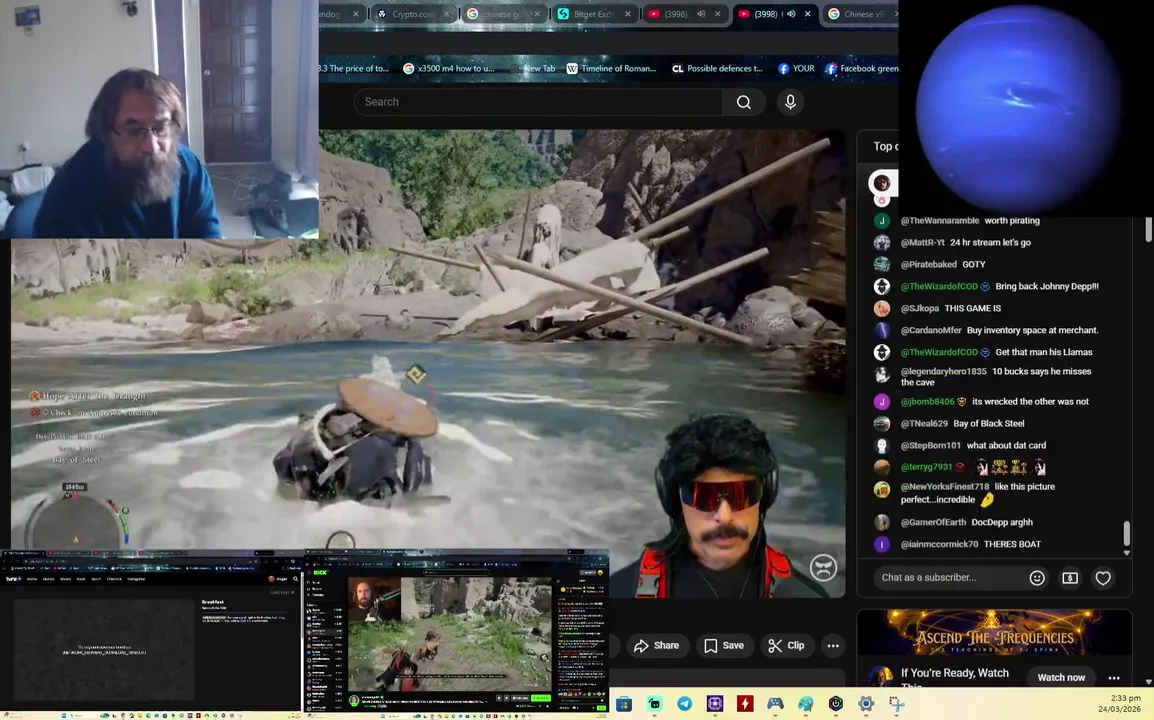This screenshot has width=1154, height=720.
Task: Open Settings gear on the taskbar
Action: point(866,704)
